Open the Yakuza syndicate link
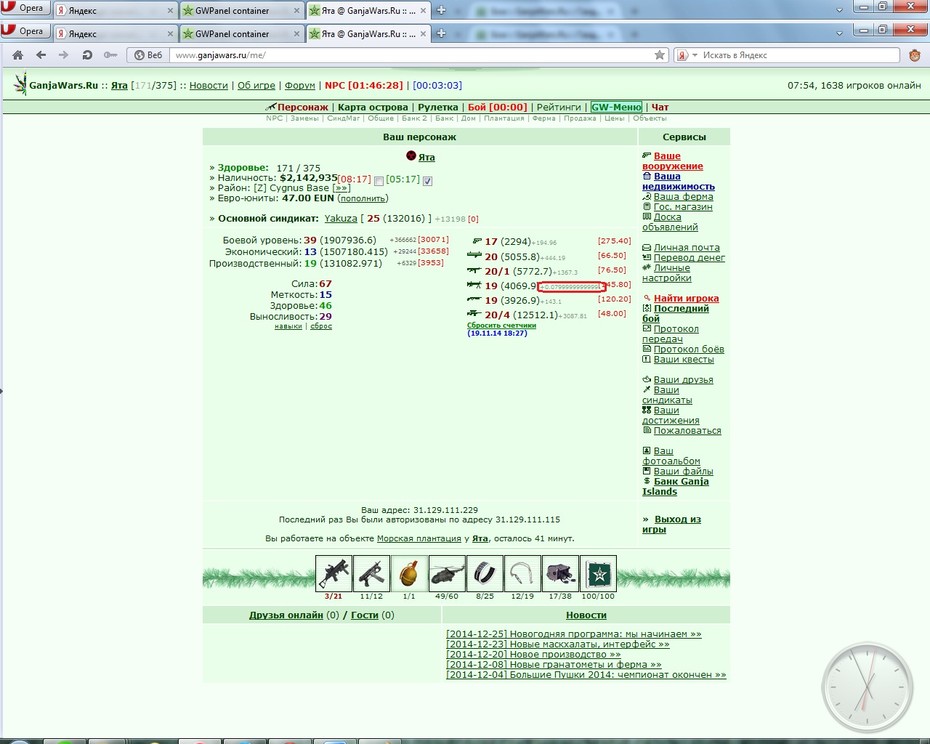The height and width of the screenshot is (744, 930). [x=340, y=218]
